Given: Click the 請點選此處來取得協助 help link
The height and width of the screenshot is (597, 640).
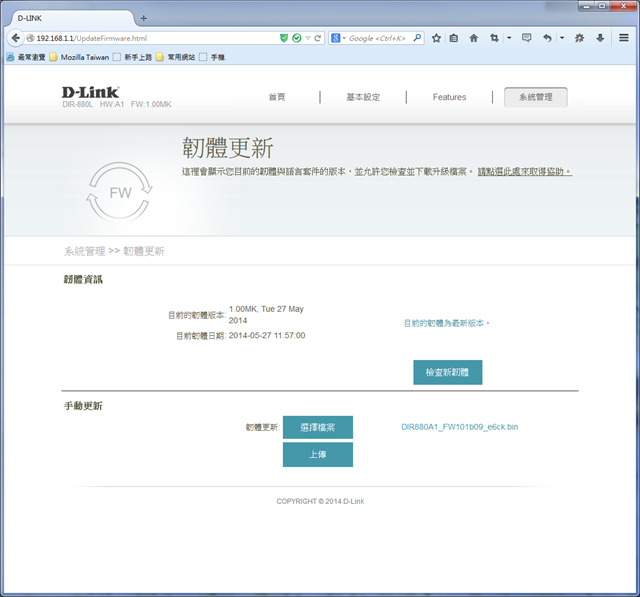Looking at the screenshot, I should pyautogui.click(x=525, y=172).
